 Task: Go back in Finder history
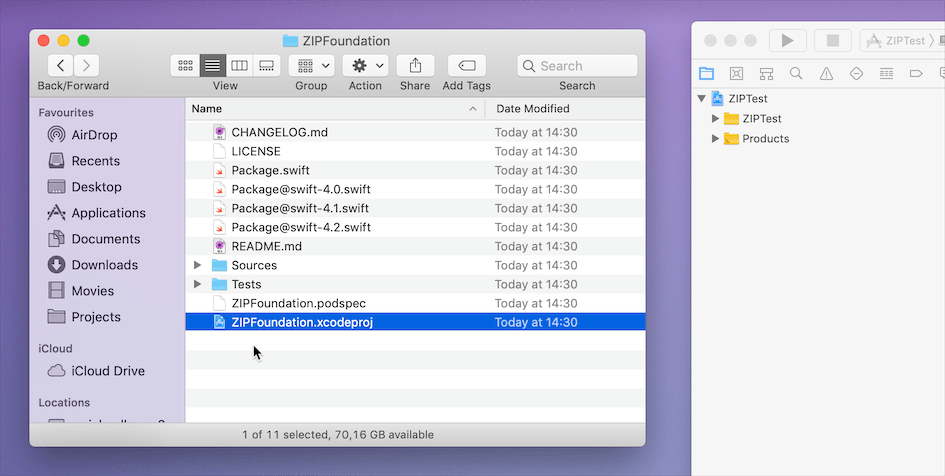tap(61, 65)
